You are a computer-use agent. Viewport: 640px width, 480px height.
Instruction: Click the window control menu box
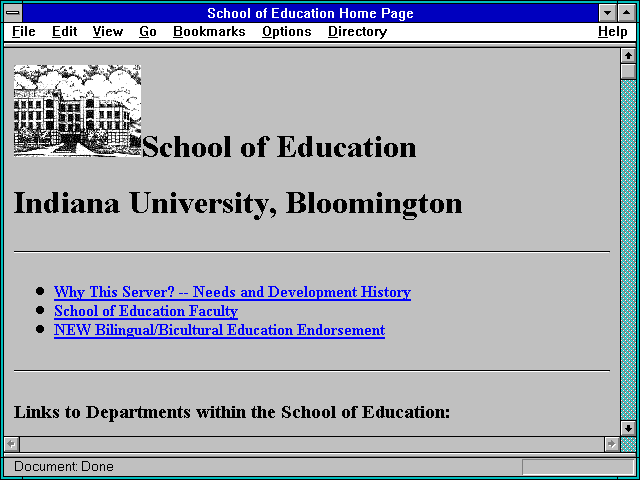pos(13,13)
